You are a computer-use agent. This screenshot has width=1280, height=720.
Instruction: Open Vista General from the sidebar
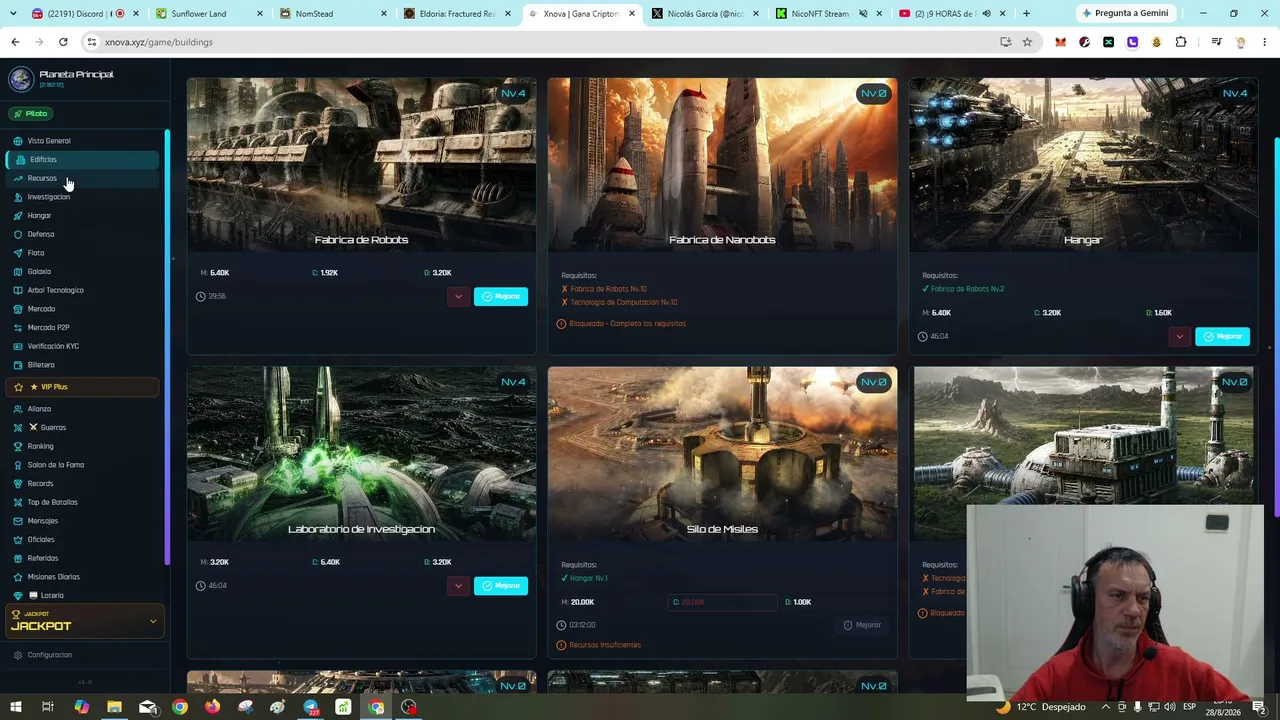[x=82, y=141]
